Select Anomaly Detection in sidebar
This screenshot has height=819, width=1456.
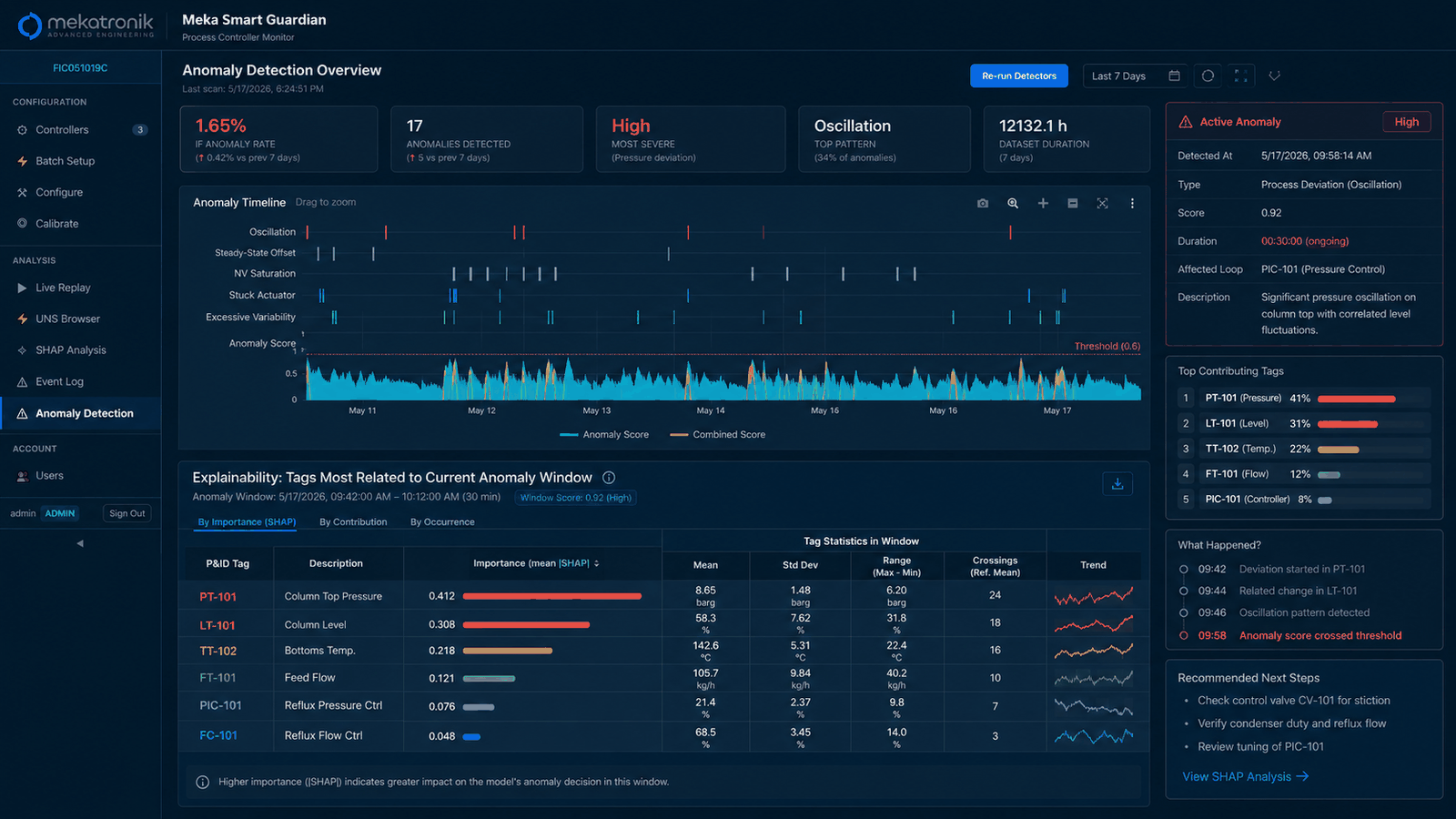[x=80, y=413]
